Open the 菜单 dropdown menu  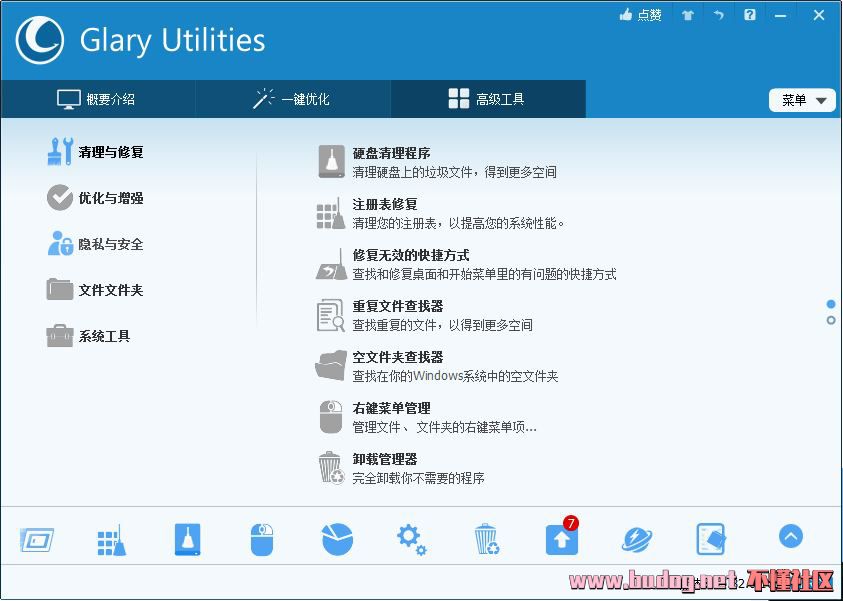click(x=802, y=100)
